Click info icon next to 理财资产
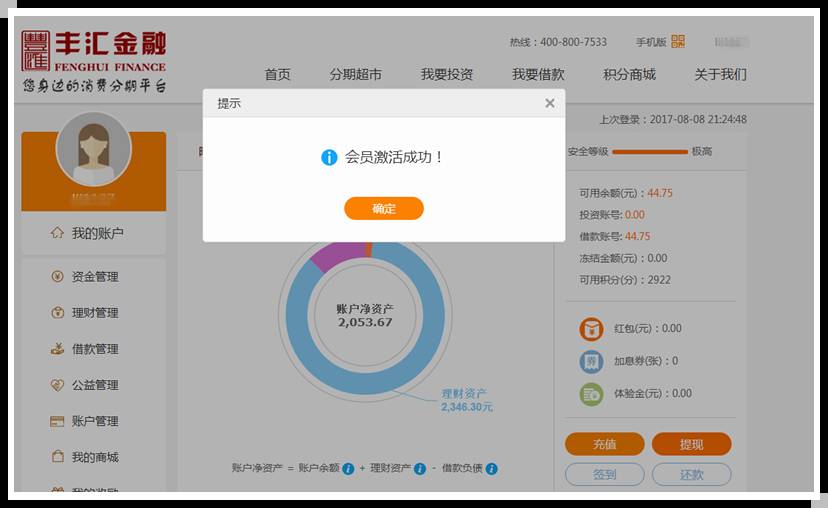828x508 pixels. (x=420, y=468)
